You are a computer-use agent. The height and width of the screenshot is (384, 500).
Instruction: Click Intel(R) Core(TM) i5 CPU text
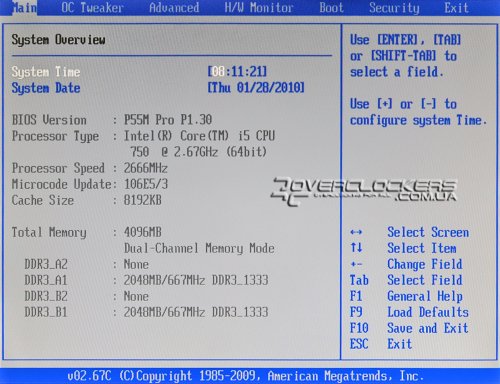199,136
